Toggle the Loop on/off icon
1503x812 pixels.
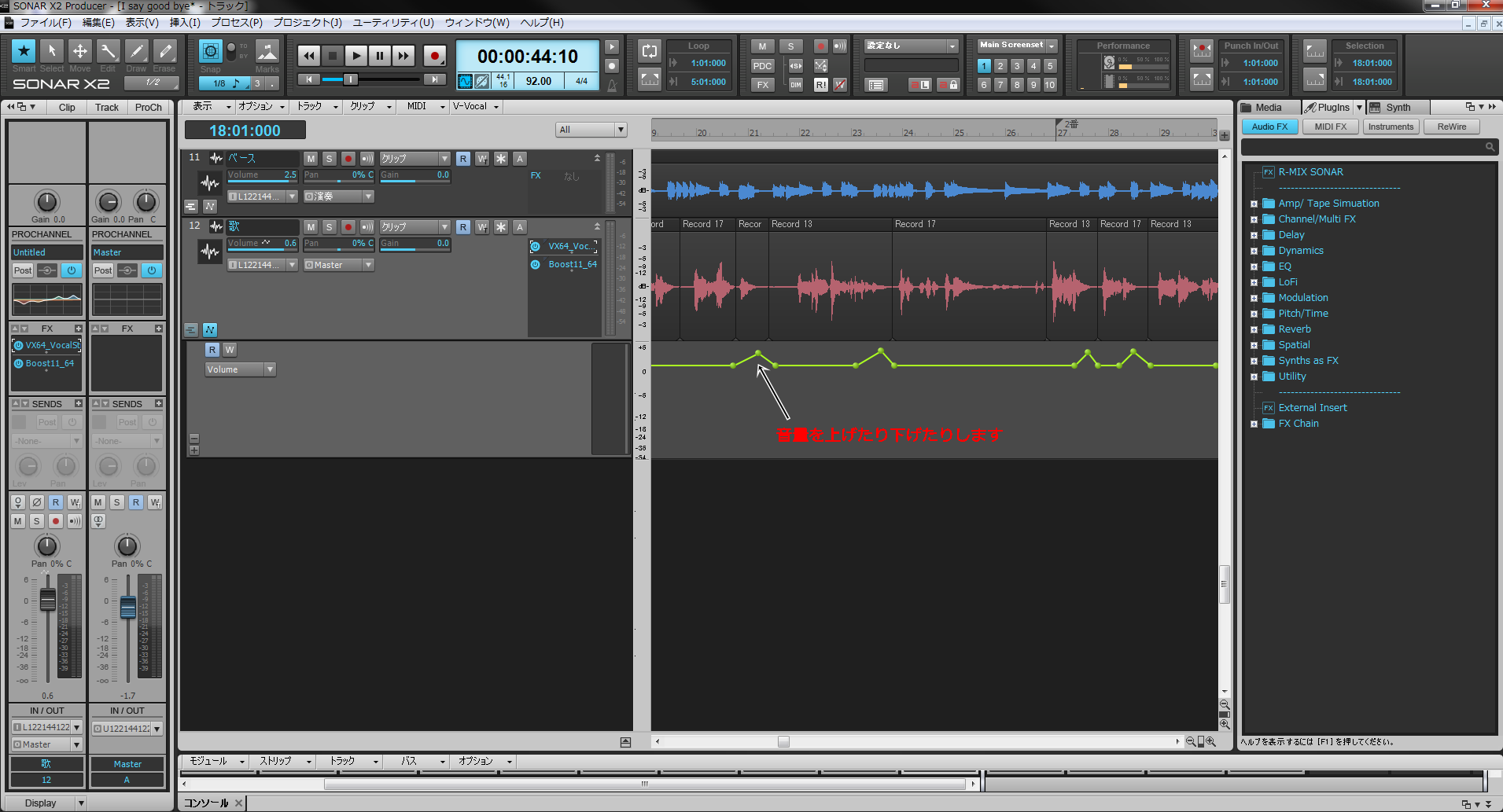[x=650, y=51]
